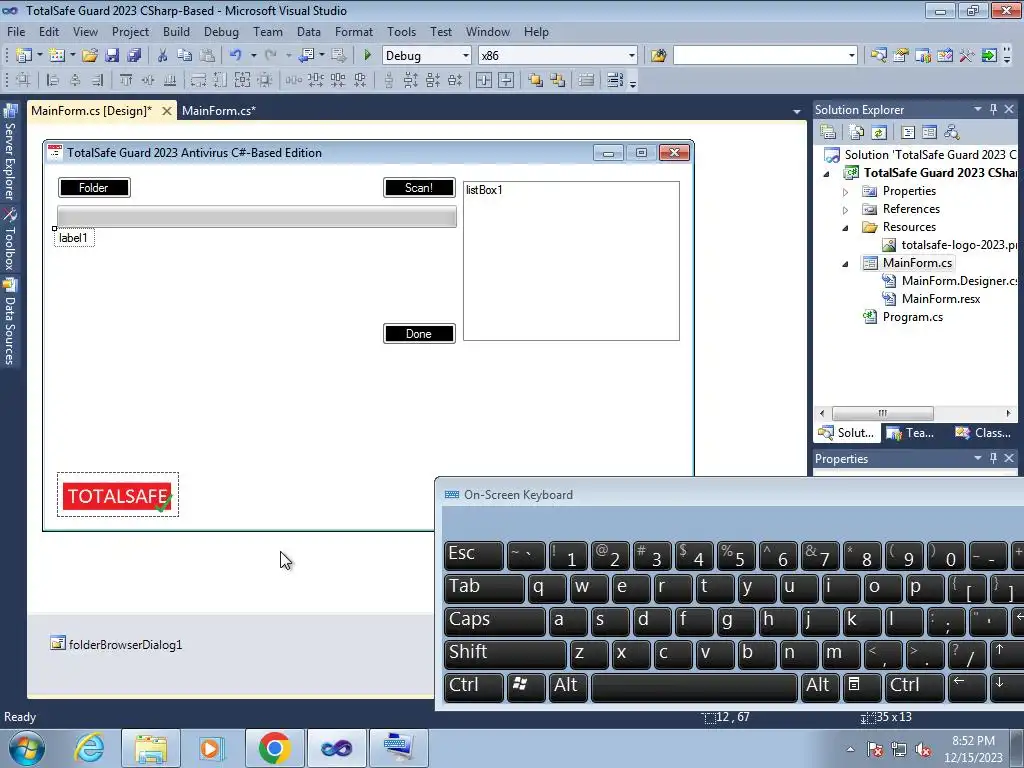Viewport: 1024px width, 768px height.
Task: Open the Data Sources side panel
Action: [x=10, y=322]
